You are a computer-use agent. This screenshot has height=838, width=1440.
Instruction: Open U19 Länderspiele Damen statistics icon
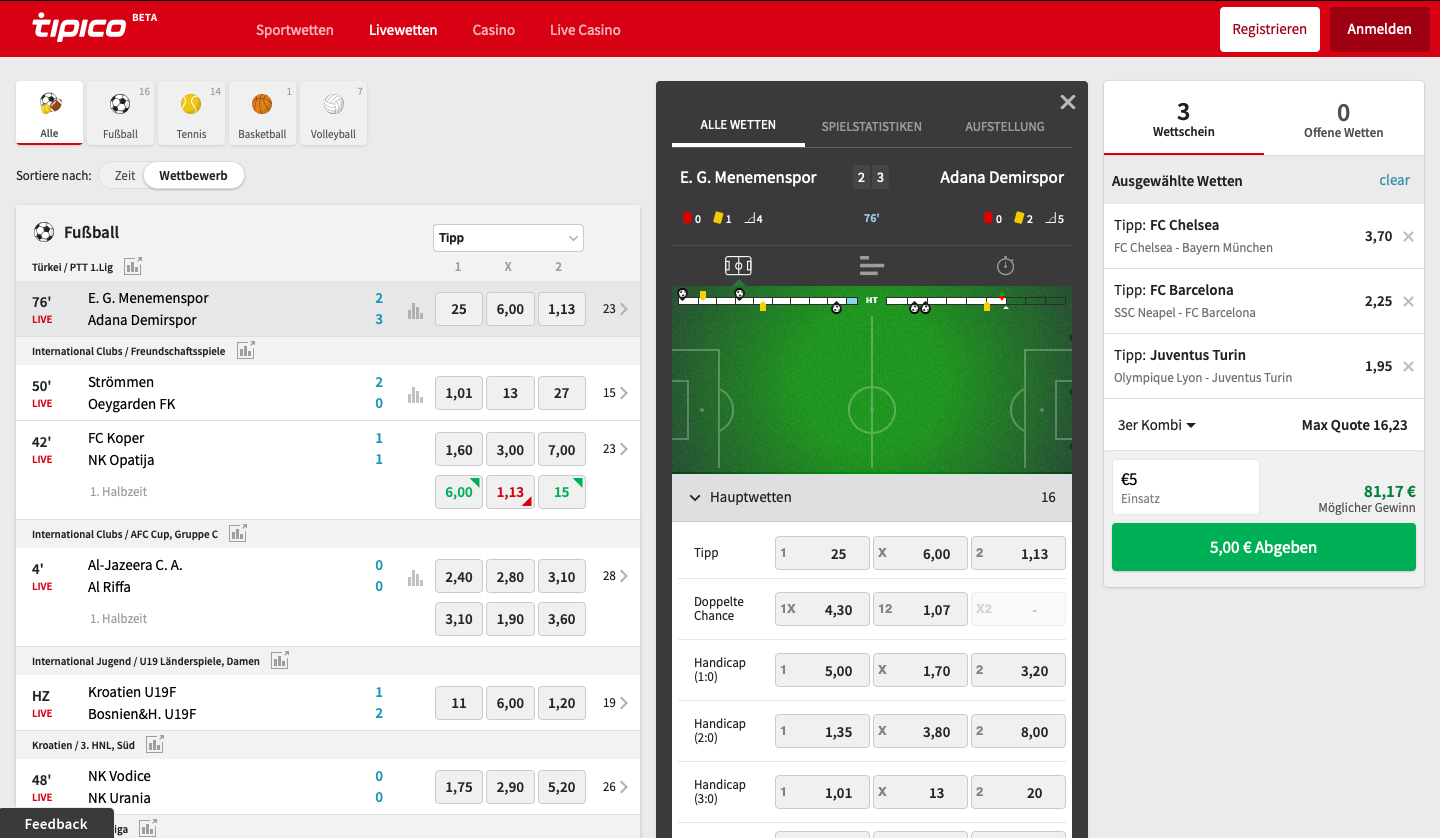(x=280, y=660)
